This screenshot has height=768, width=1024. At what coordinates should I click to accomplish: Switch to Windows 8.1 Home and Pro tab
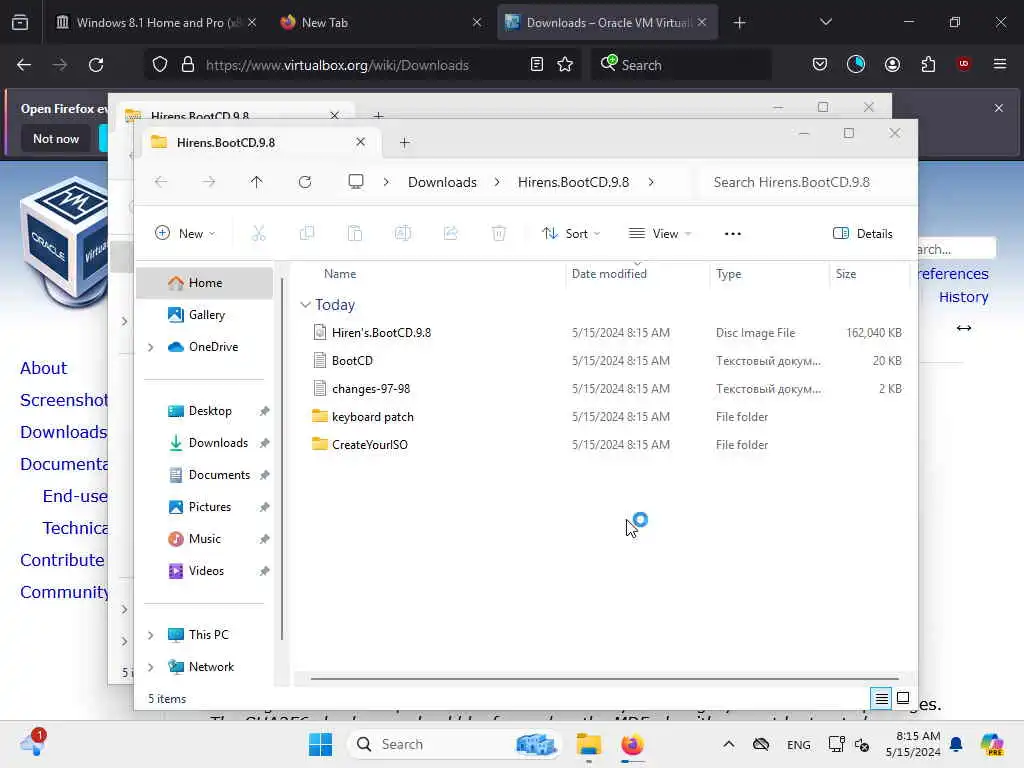coord(157,23)
